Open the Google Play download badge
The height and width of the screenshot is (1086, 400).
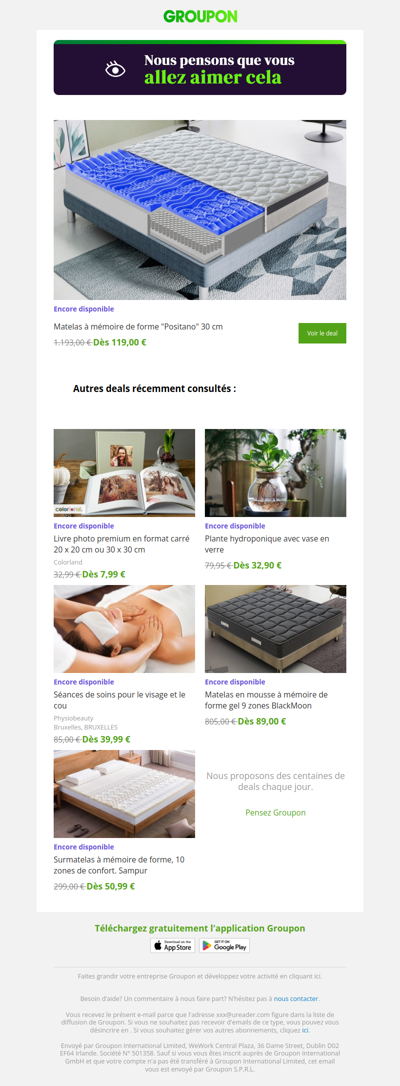[224, 945]
